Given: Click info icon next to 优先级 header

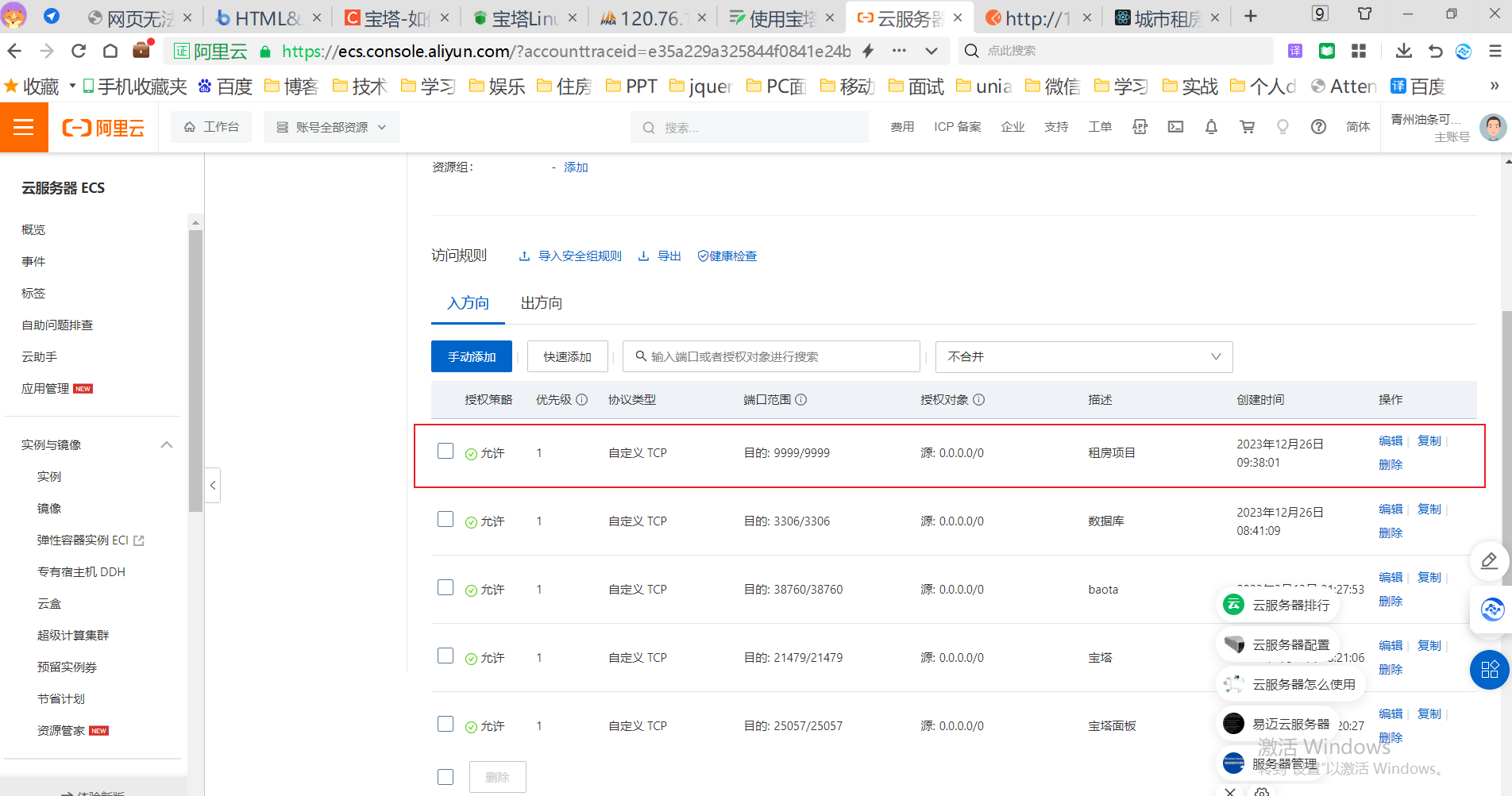Looking at the screenshot, I should tap(581, 399).
